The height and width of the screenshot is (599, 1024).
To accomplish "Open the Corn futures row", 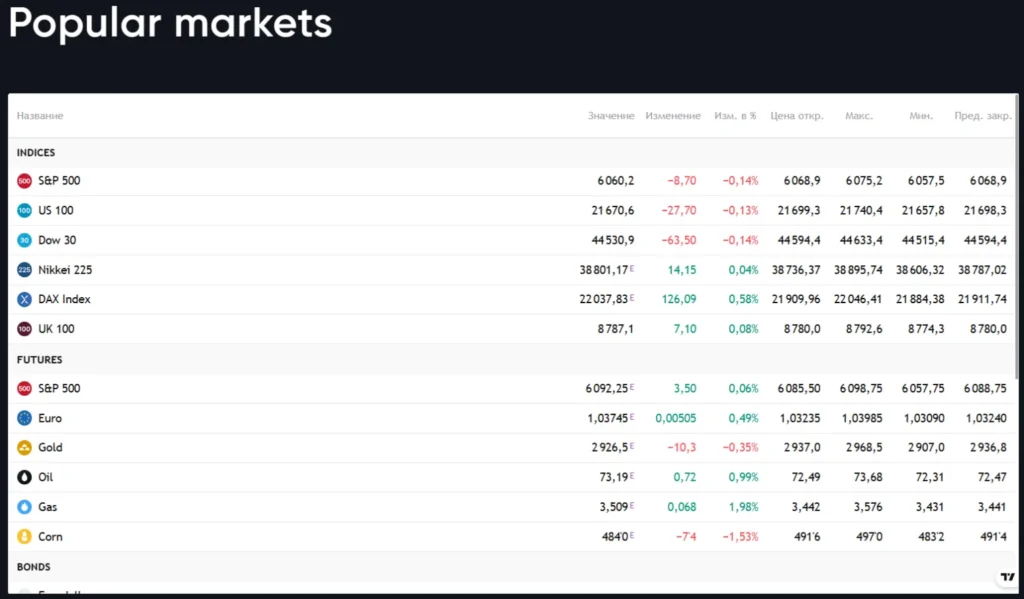I will click(x=52, y=536).
